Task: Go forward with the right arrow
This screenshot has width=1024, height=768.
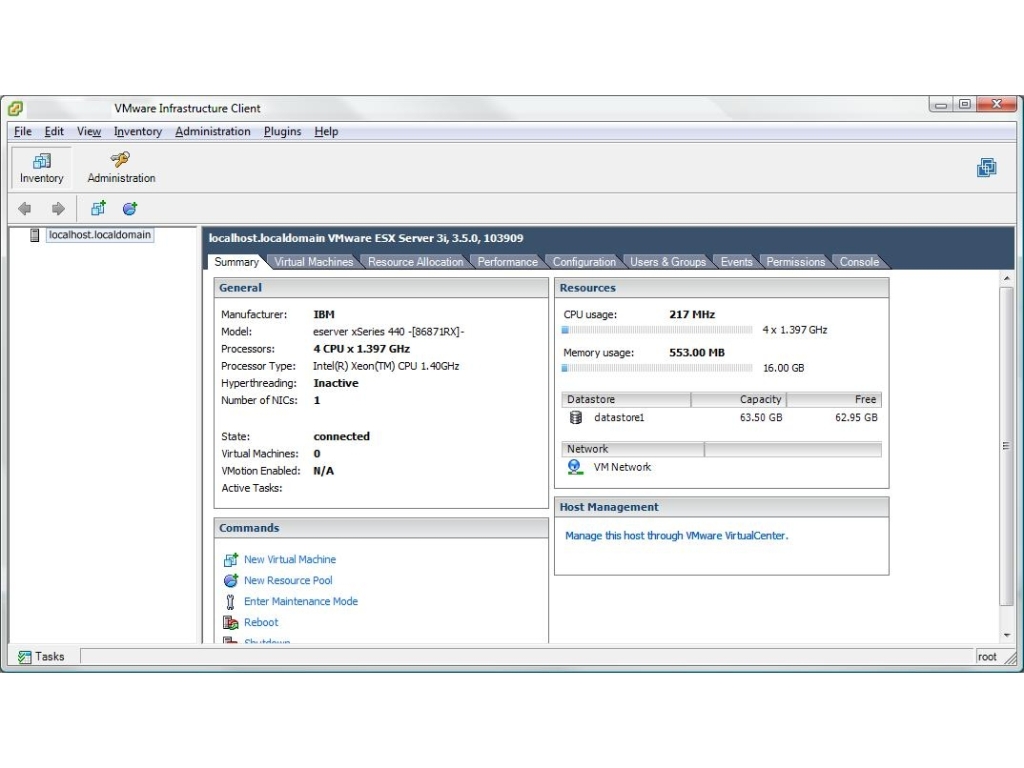Action: click(58, 209)
